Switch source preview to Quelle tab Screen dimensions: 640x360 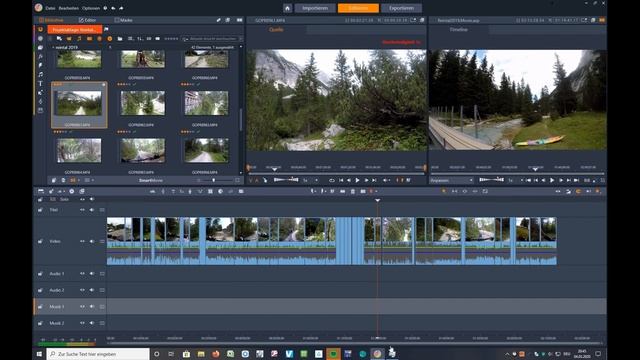(276, 29)
